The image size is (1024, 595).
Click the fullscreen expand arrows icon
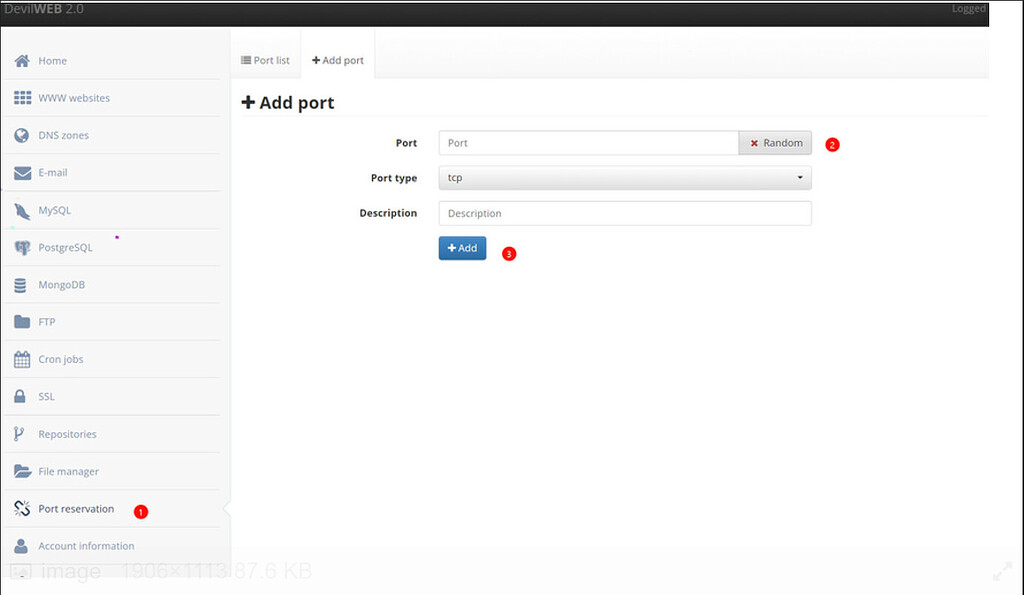click(x=1002, y=571)
